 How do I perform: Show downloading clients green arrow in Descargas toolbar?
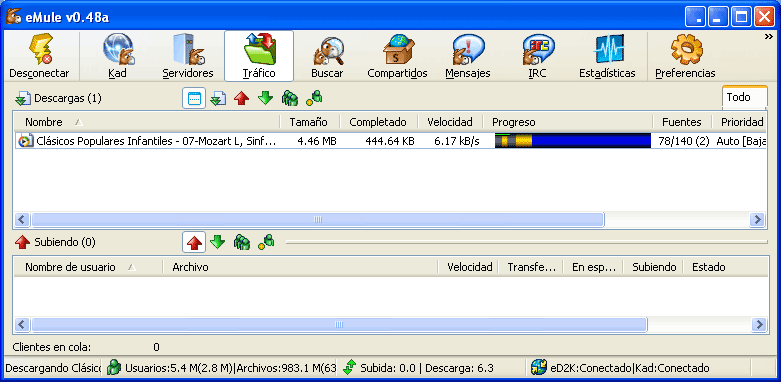tap(265, 98)
